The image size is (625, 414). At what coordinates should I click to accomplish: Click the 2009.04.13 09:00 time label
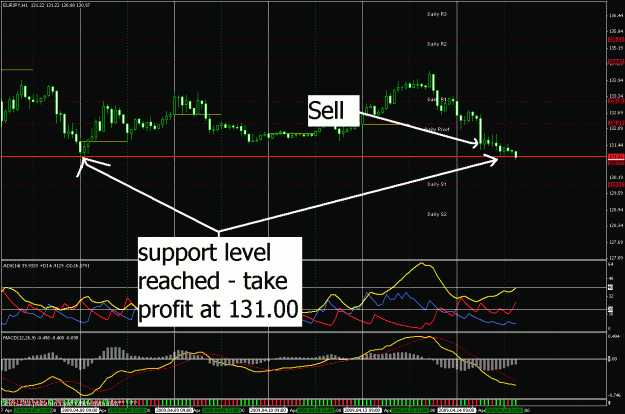(362, 410)
